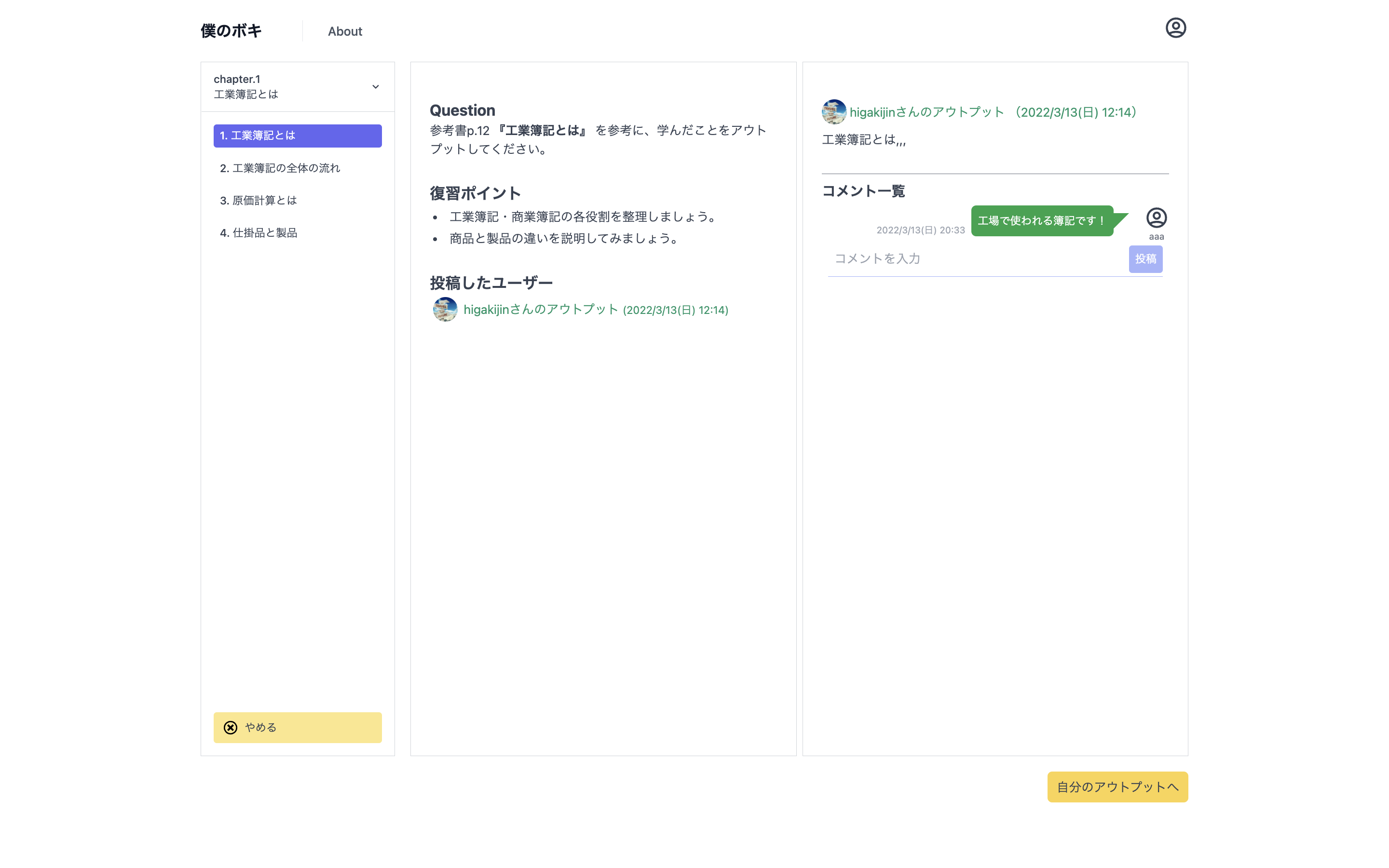Click higakijin's avatar beside the output title

click(833, 112)
